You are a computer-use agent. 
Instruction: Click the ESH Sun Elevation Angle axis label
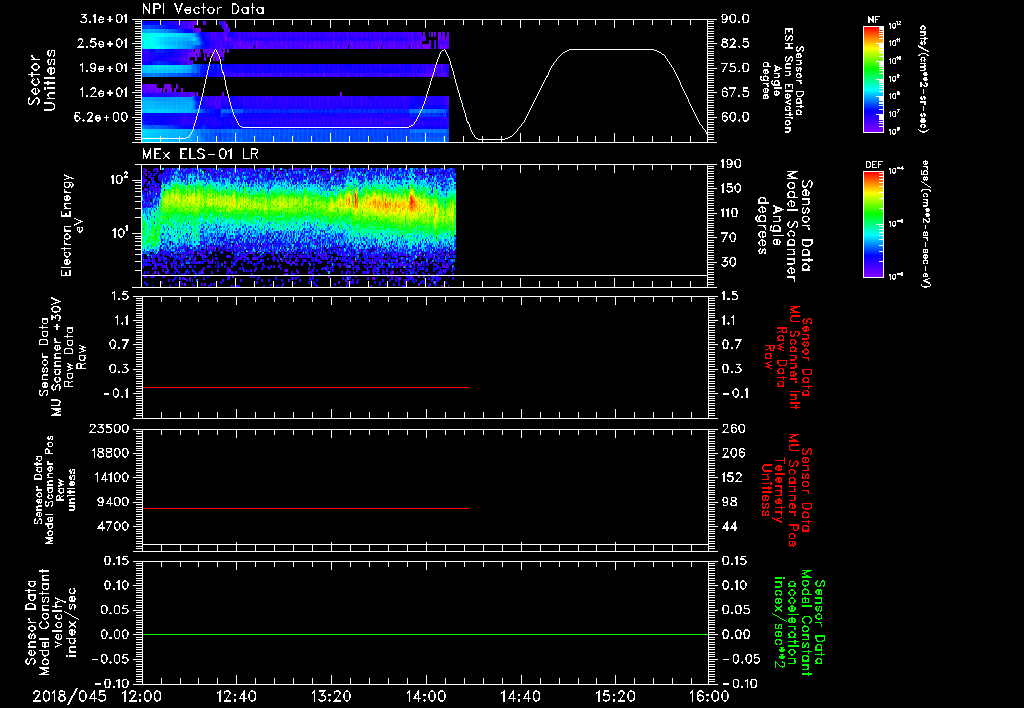[783, 80]
